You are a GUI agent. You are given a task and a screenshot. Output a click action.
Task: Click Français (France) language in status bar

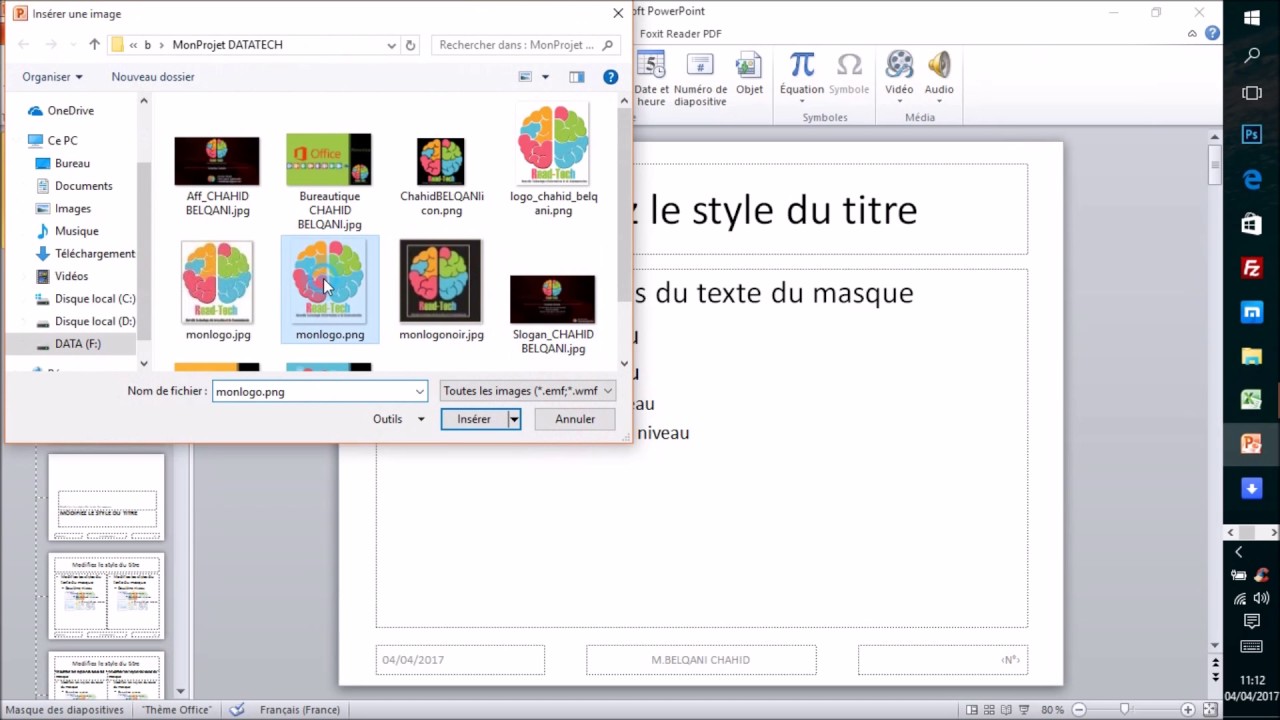click(300, 710)
